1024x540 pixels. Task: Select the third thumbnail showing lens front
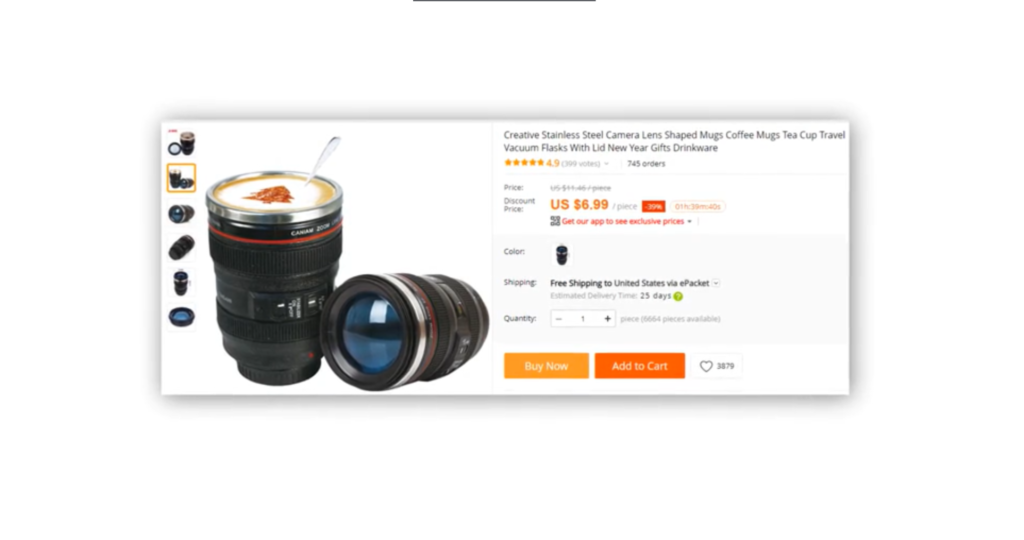coord(181,214)
